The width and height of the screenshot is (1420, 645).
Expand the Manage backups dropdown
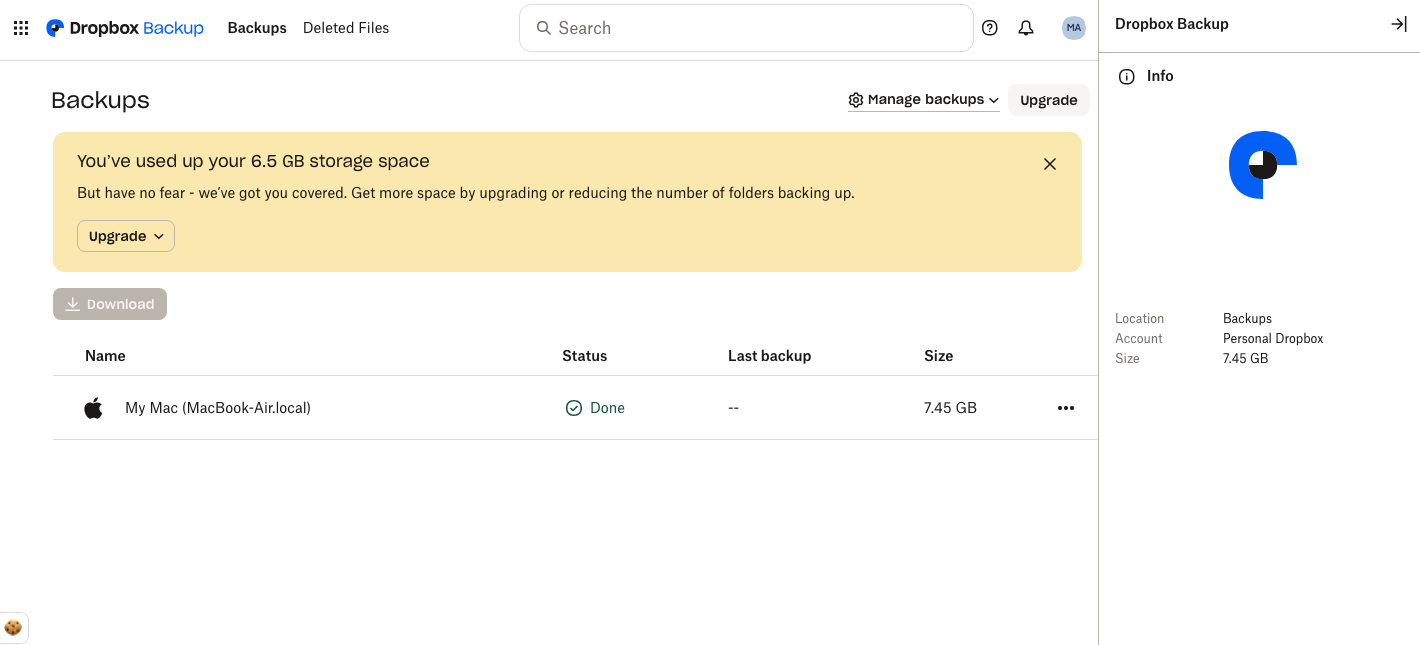coord(923,100)
